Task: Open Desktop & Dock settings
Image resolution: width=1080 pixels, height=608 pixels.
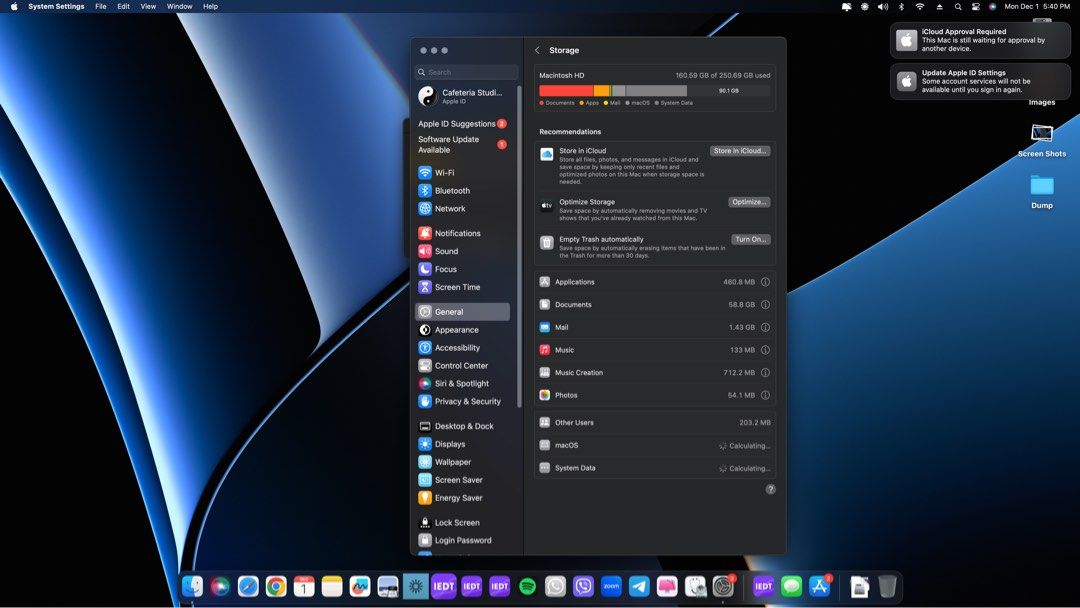Action: pos(463,426)
